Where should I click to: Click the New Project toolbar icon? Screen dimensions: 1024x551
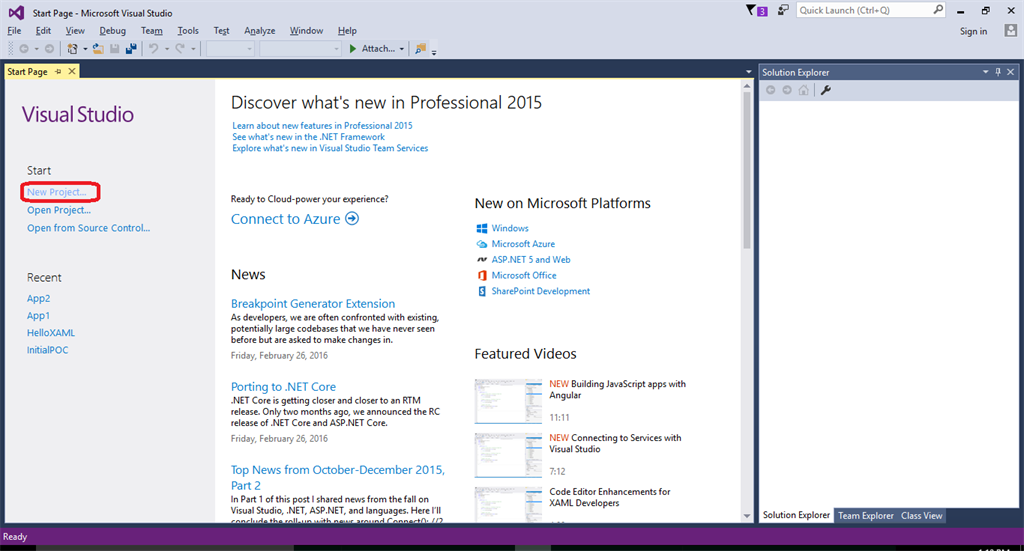tap(72, 49)
